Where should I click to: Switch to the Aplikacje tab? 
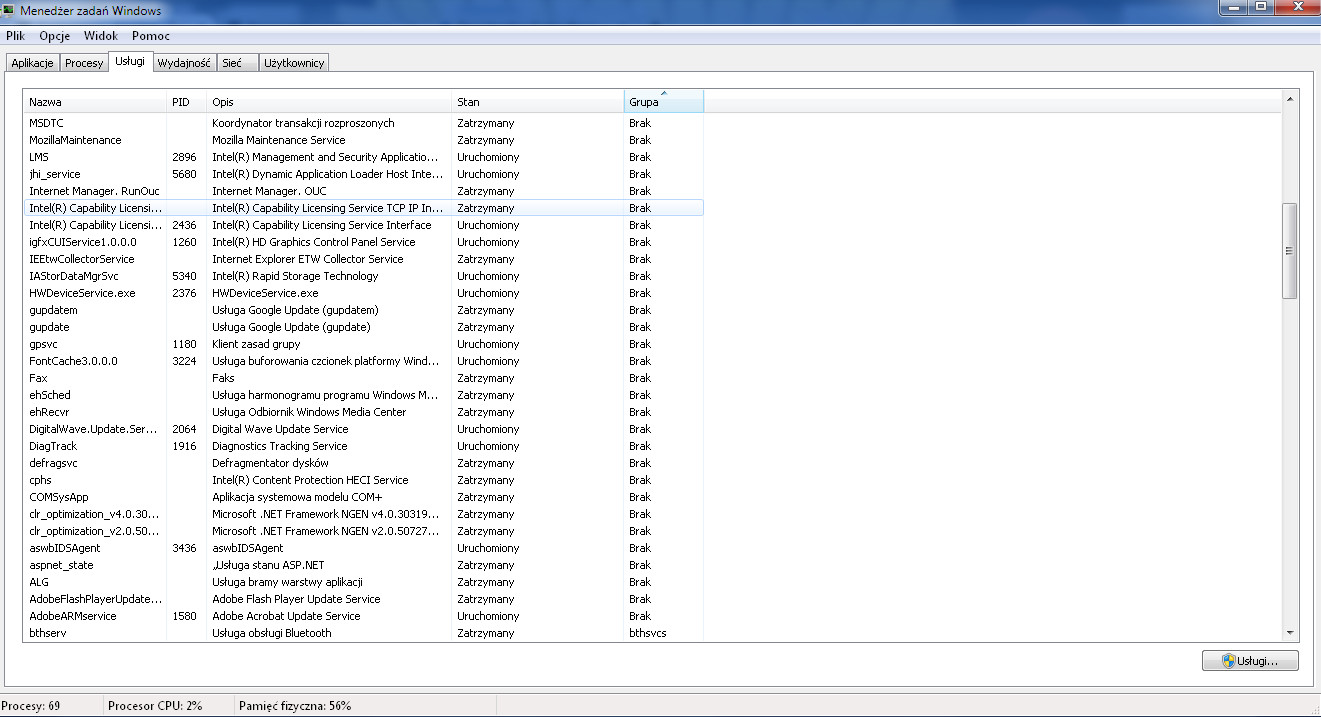point(32,63)
